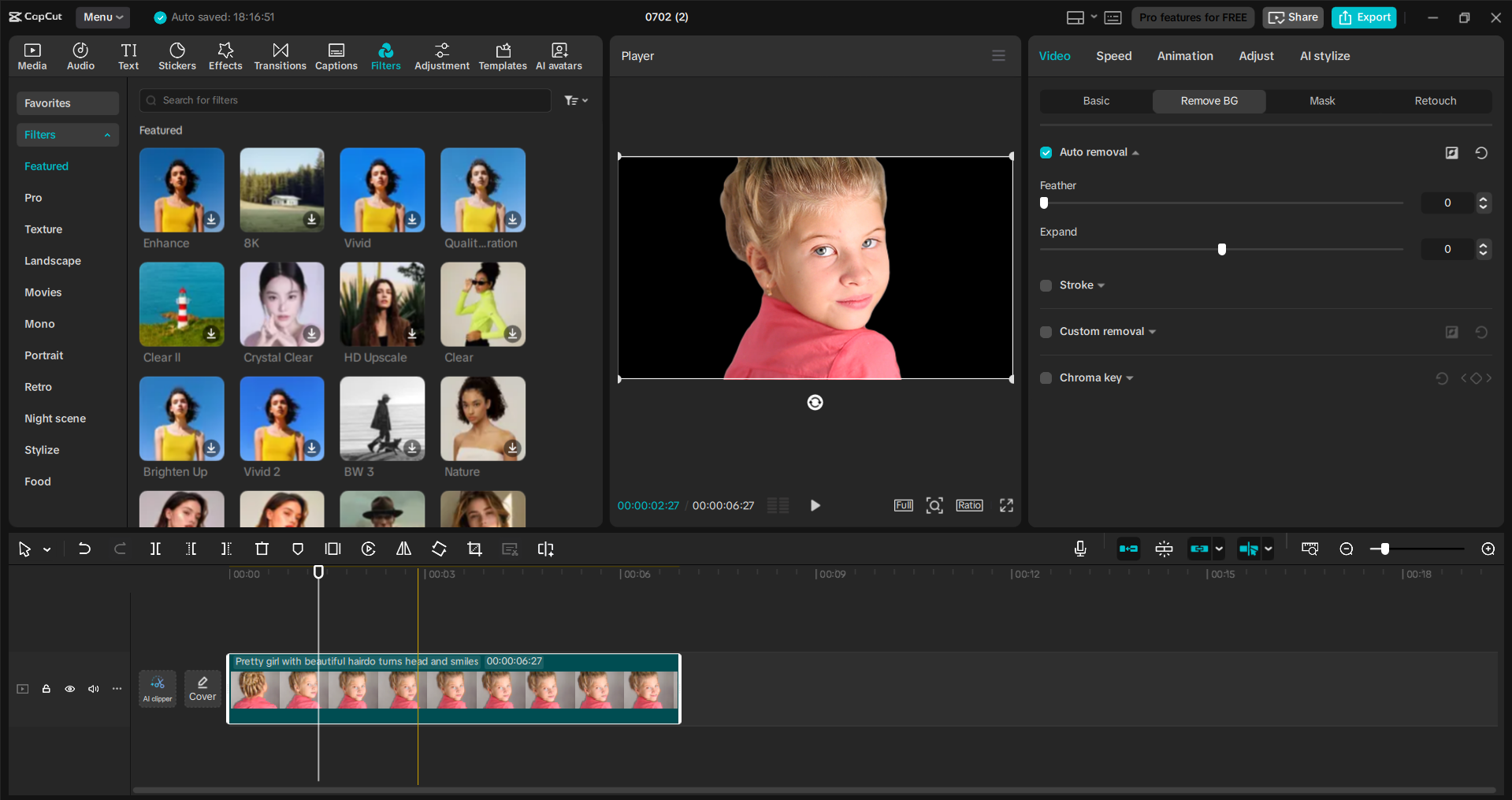Mute the video track

94,689
